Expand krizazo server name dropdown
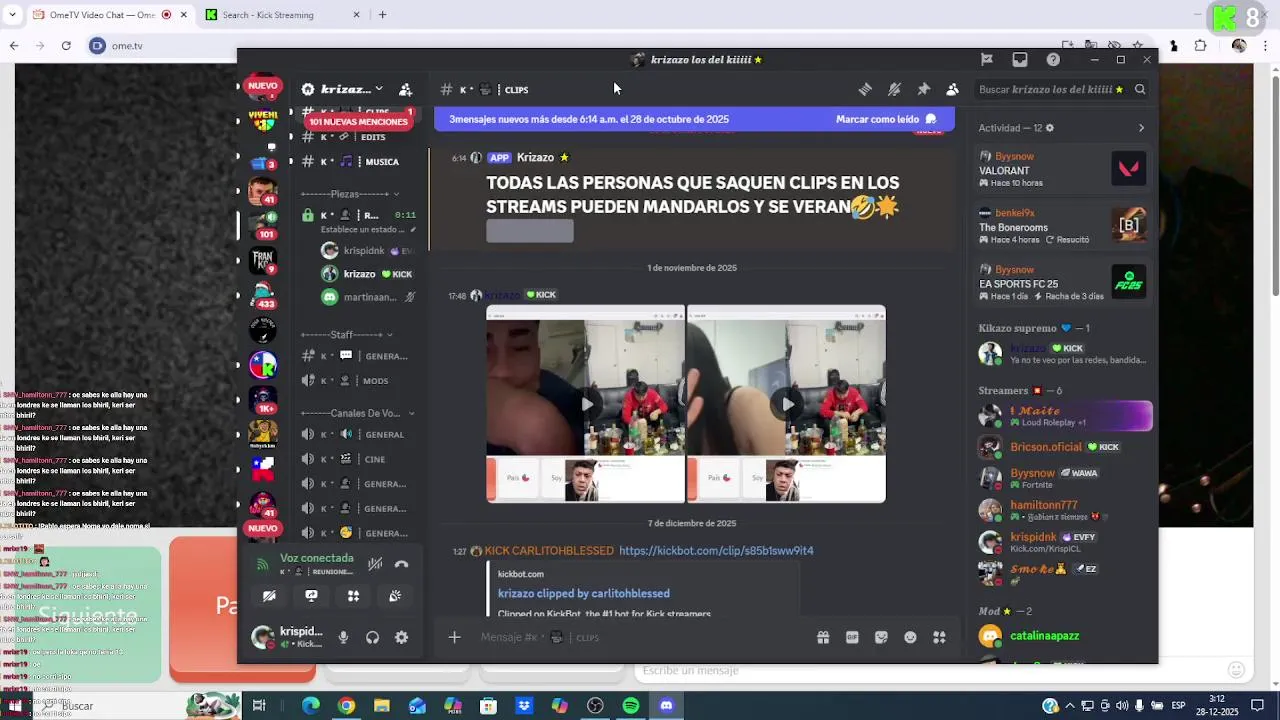This screenshot has width=1280, height=720. pyautogui.click(x=379, y=89)
